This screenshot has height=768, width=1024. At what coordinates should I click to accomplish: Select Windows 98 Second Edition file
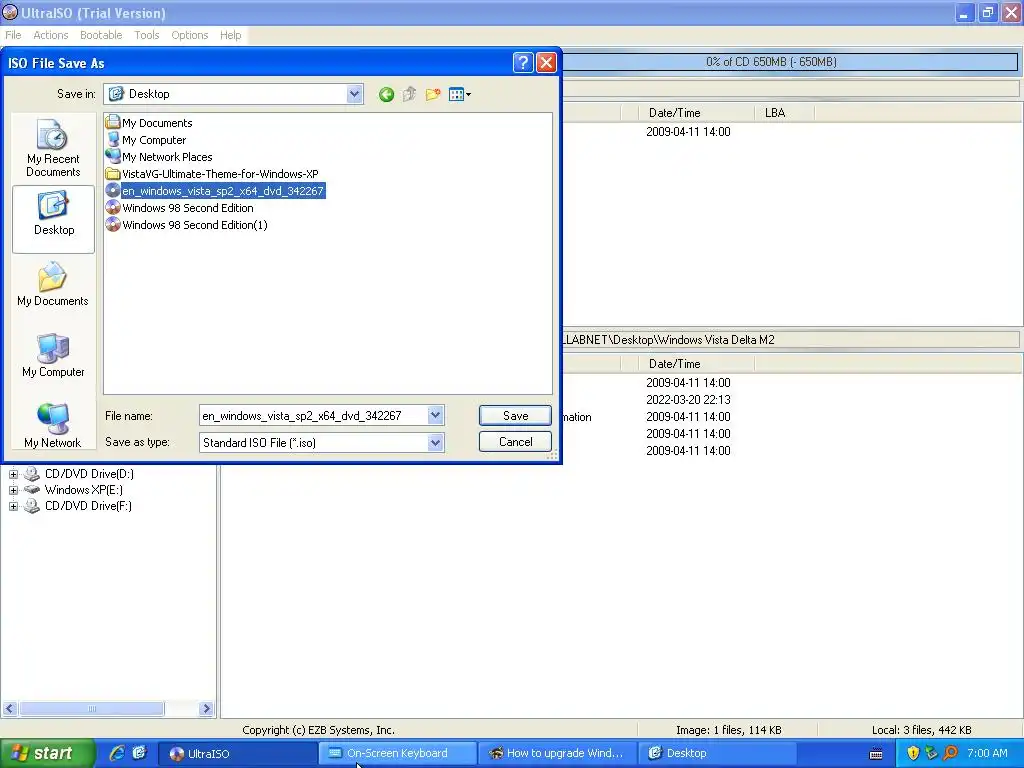click(x=180, y=208)
